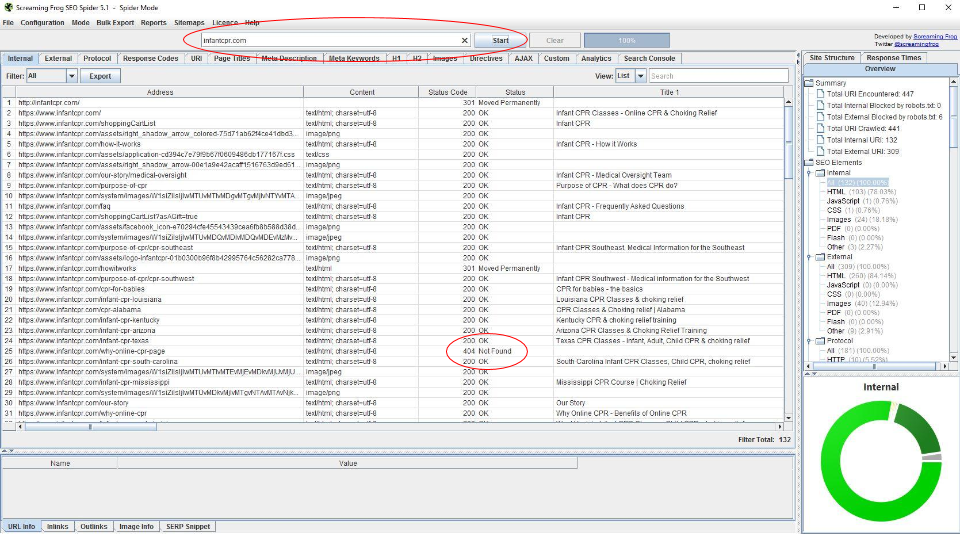The width and height of the screenshot is (960, 534).
Task: Select Total Internal URI: 132 summary item
Action: click(x=862, y=140)
